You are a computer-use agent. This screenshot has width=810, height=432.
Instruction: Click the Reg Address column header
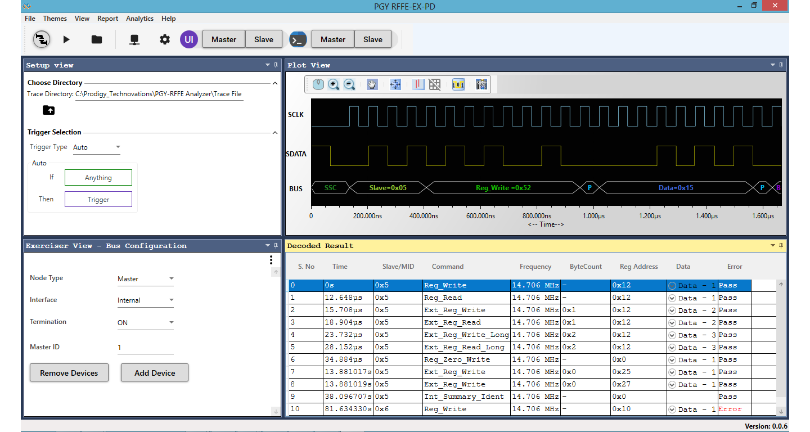click(x=638, y=267)
